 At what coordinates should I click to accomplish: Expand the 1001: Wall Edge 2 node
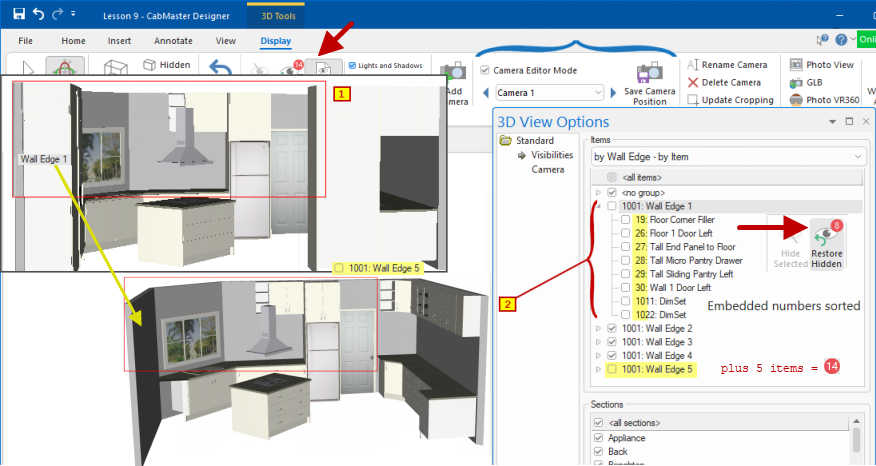click(598, 328)
